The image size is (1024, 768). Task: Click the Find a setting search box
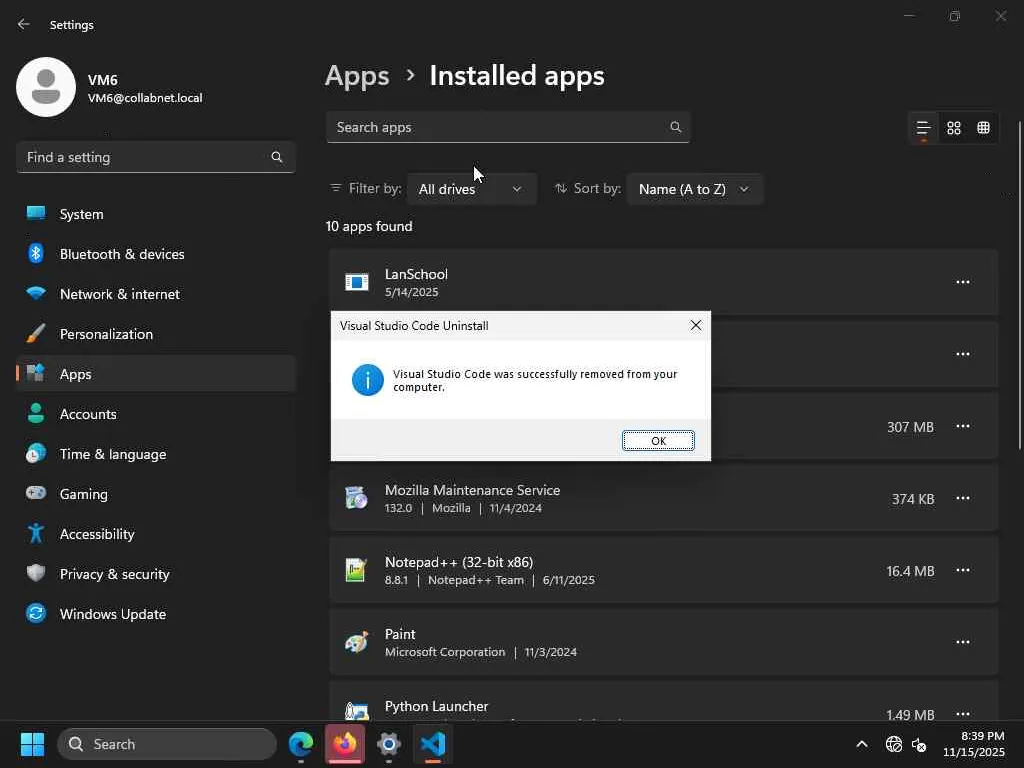coord(145,157)
